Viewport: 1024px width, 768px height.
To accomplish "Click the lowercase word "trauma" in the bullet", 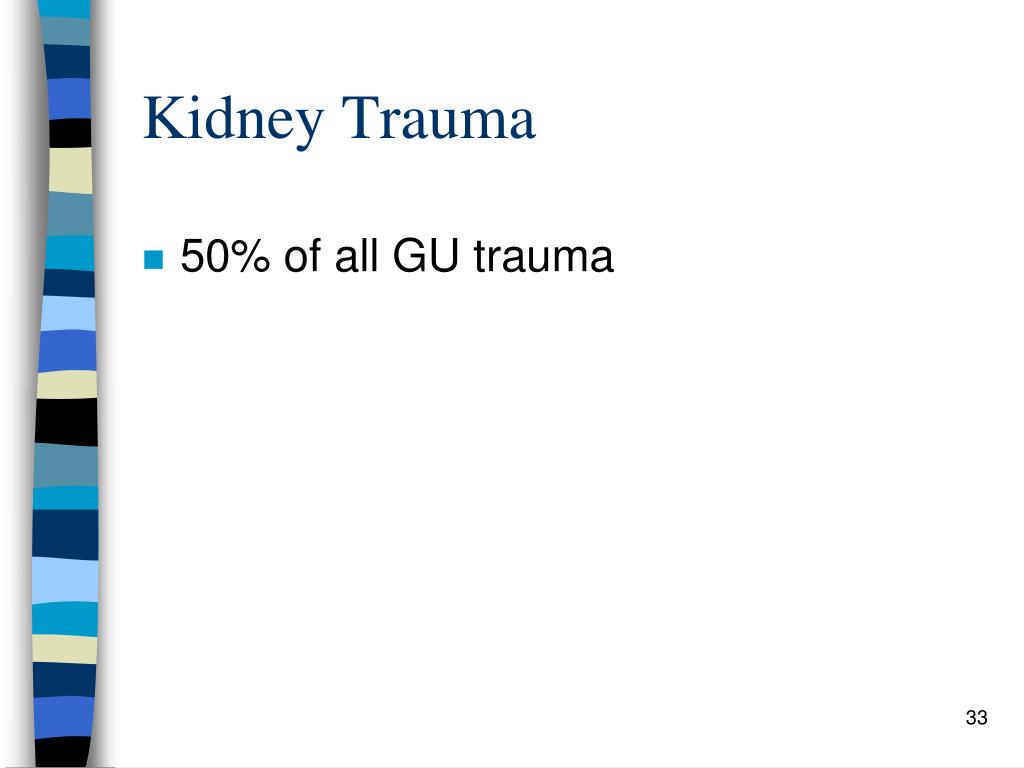I will click(544, 256).
